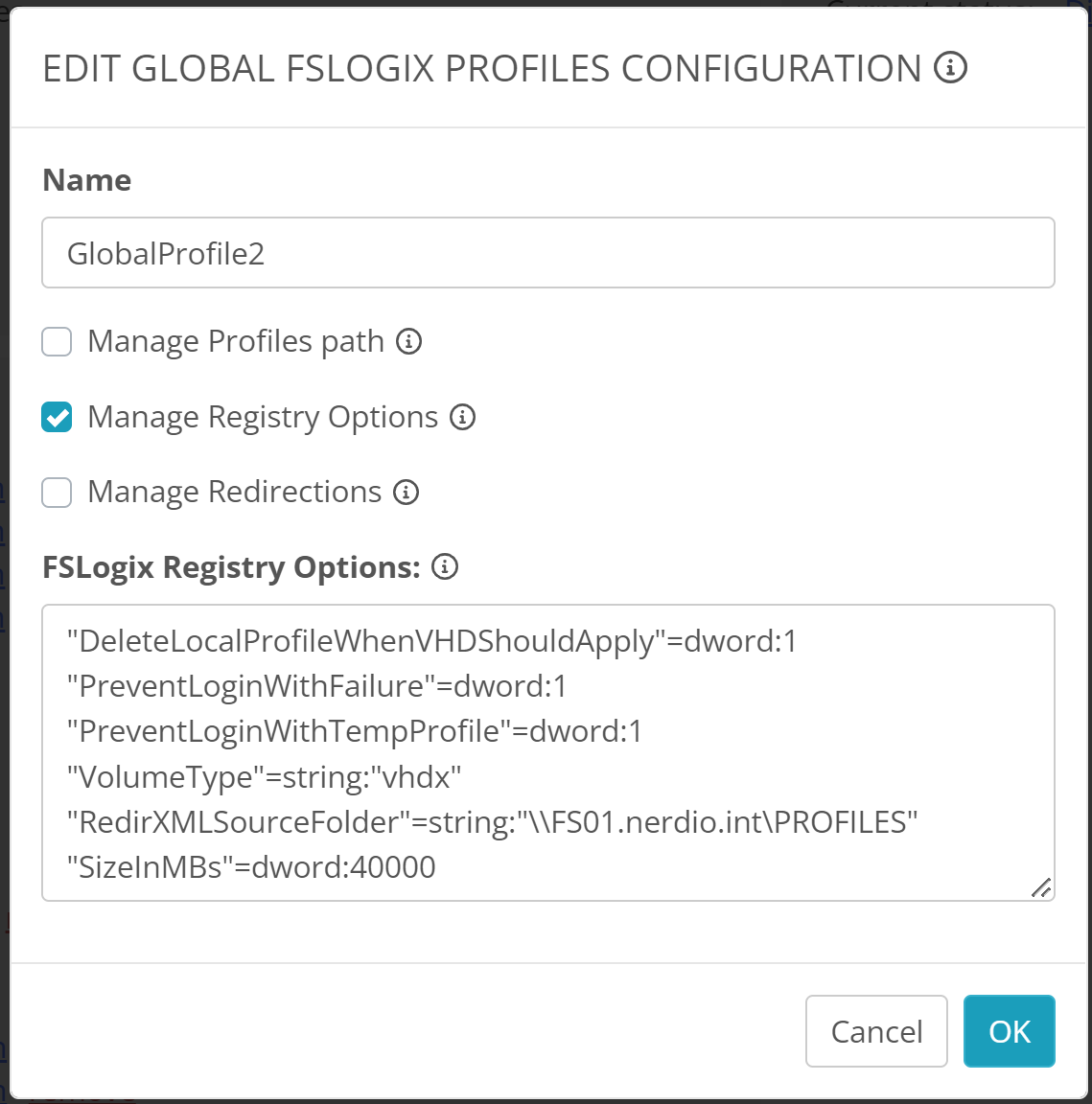The width and height of the screenshot is (1092, 1104).
Task: Click the Name field containing GlobalProfile2
Action: [x=547, y=253]
